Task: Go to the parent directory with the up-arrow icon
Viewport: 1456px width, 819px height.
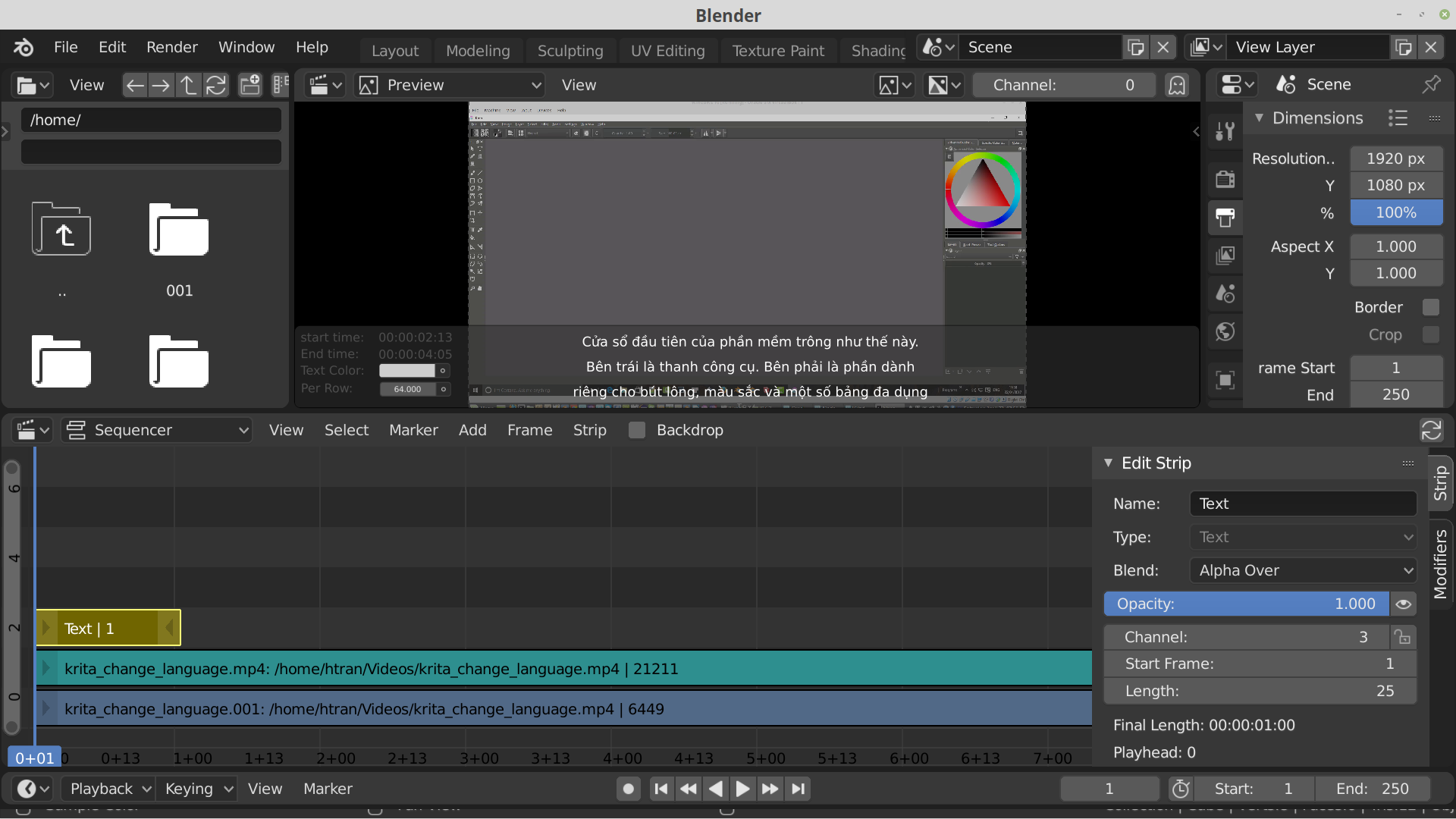Action: 188,85
